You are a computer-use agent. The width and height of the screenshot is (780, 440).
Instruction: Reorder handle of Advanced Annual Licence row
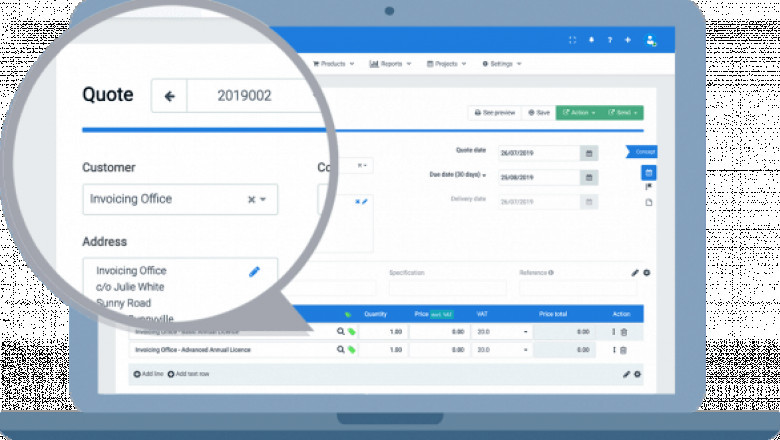coord(614,350)
